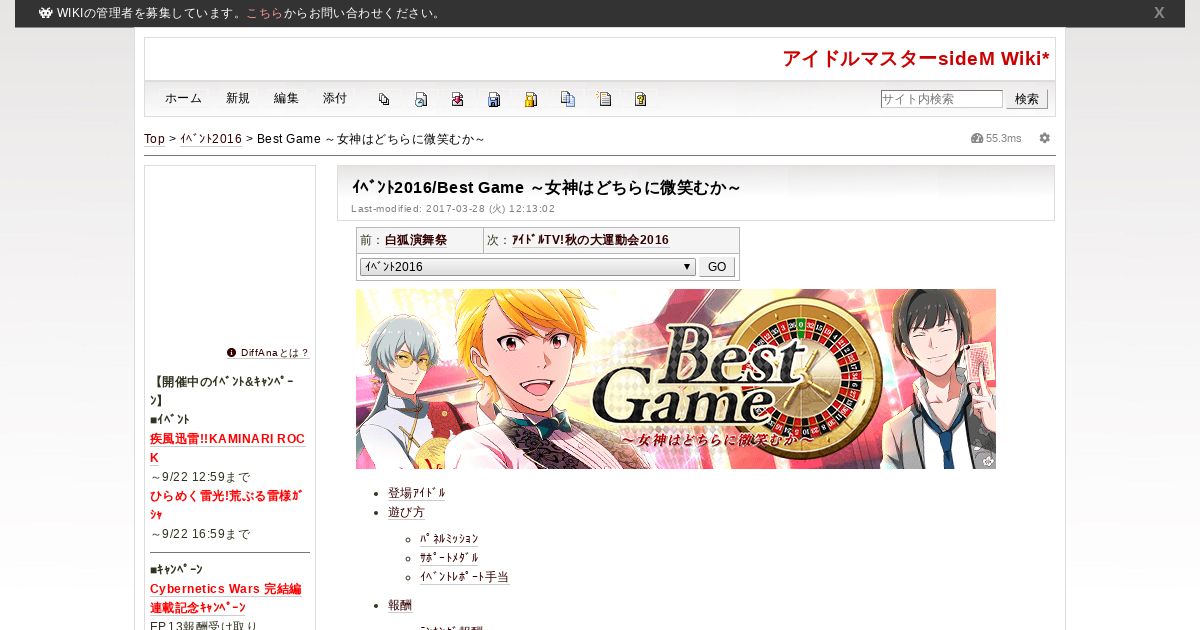Image resolution: width=1200 pixels, height=630 pixels.
Task: Open the こちら link in the top notice
Action: click(x=264, y=13)
